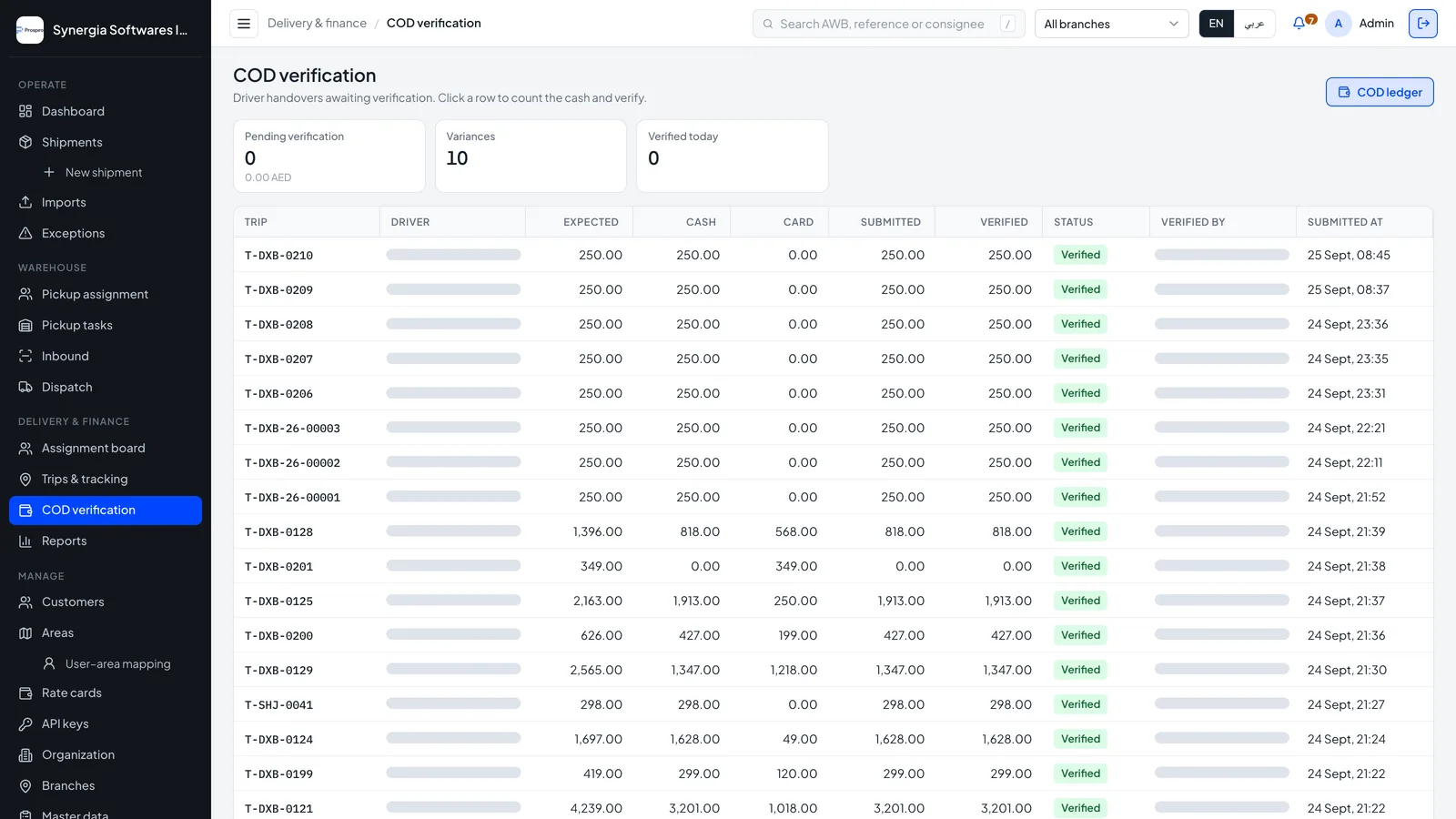1456x819 pixels.
Task: Click the User-area mapping person icon
Action: point(49,663)
